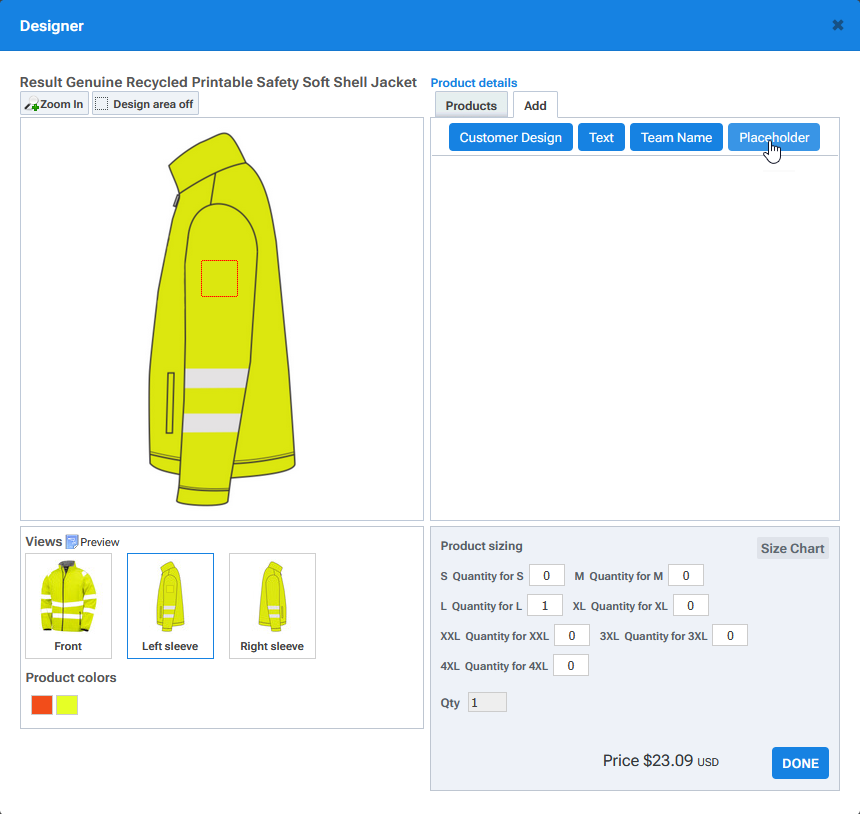The width and height of the screenshot is (860, 814).
Task: Choose the Left sleeve view thumbnail
Action: point(170,605)
